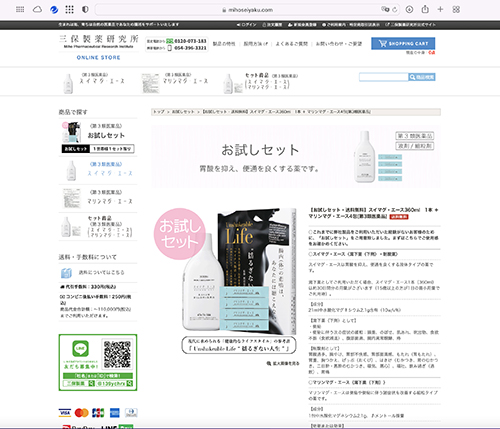Open the second link in the header menu
This screenshot has width=500, height=429.
click(x=255, y=44)
